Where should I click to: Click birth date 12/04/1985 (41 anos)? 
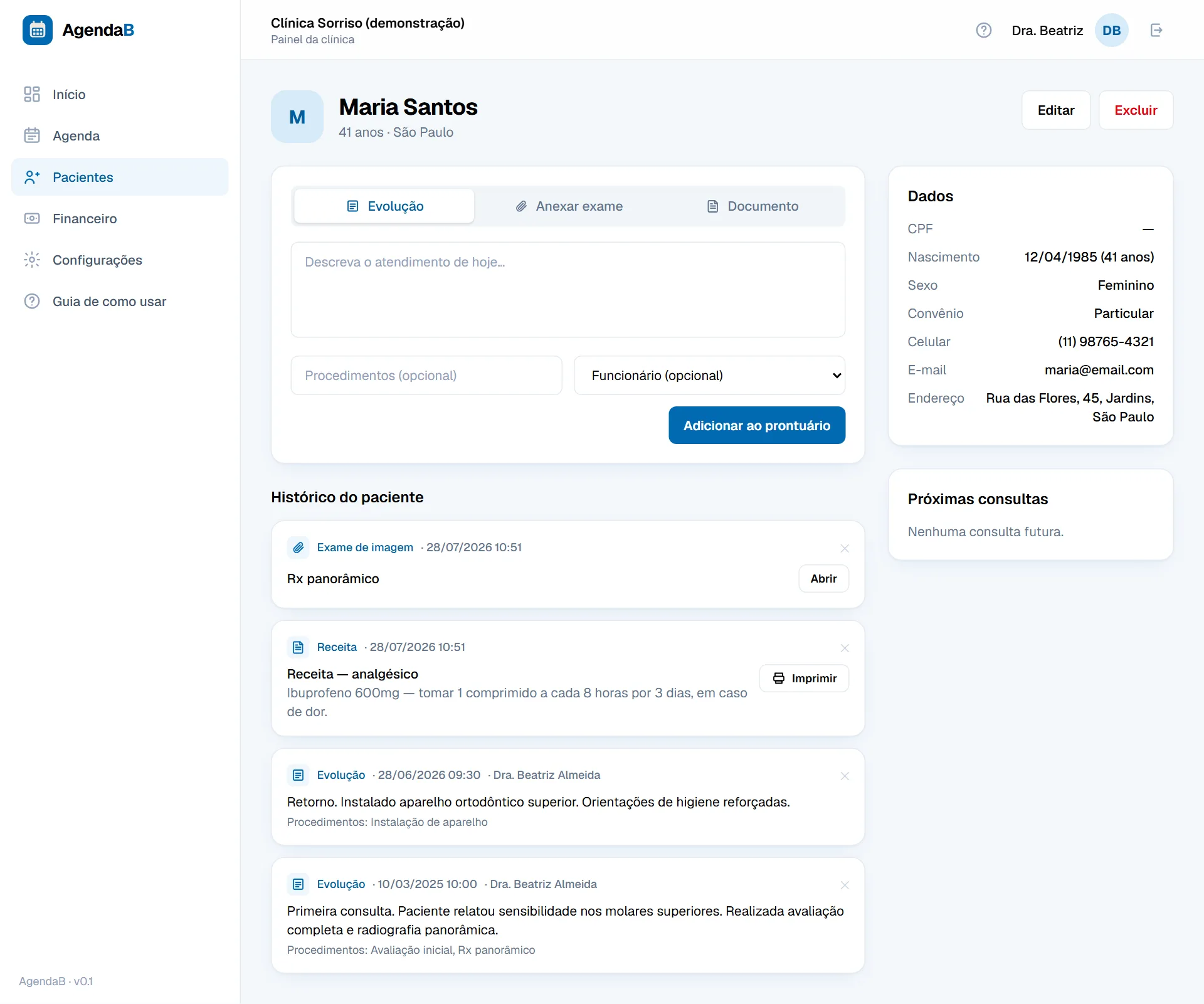[1089, 257]
